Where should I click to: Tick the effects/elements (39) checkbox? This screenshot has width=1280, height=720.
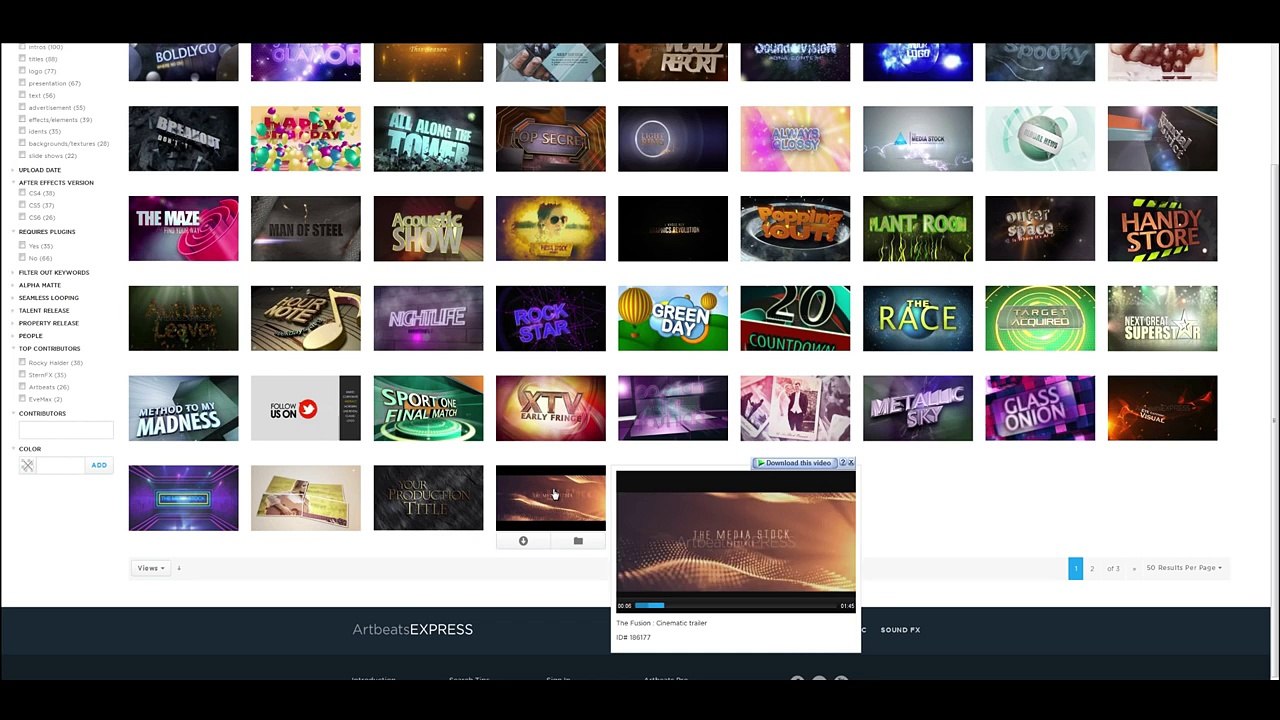click(23, 119)
